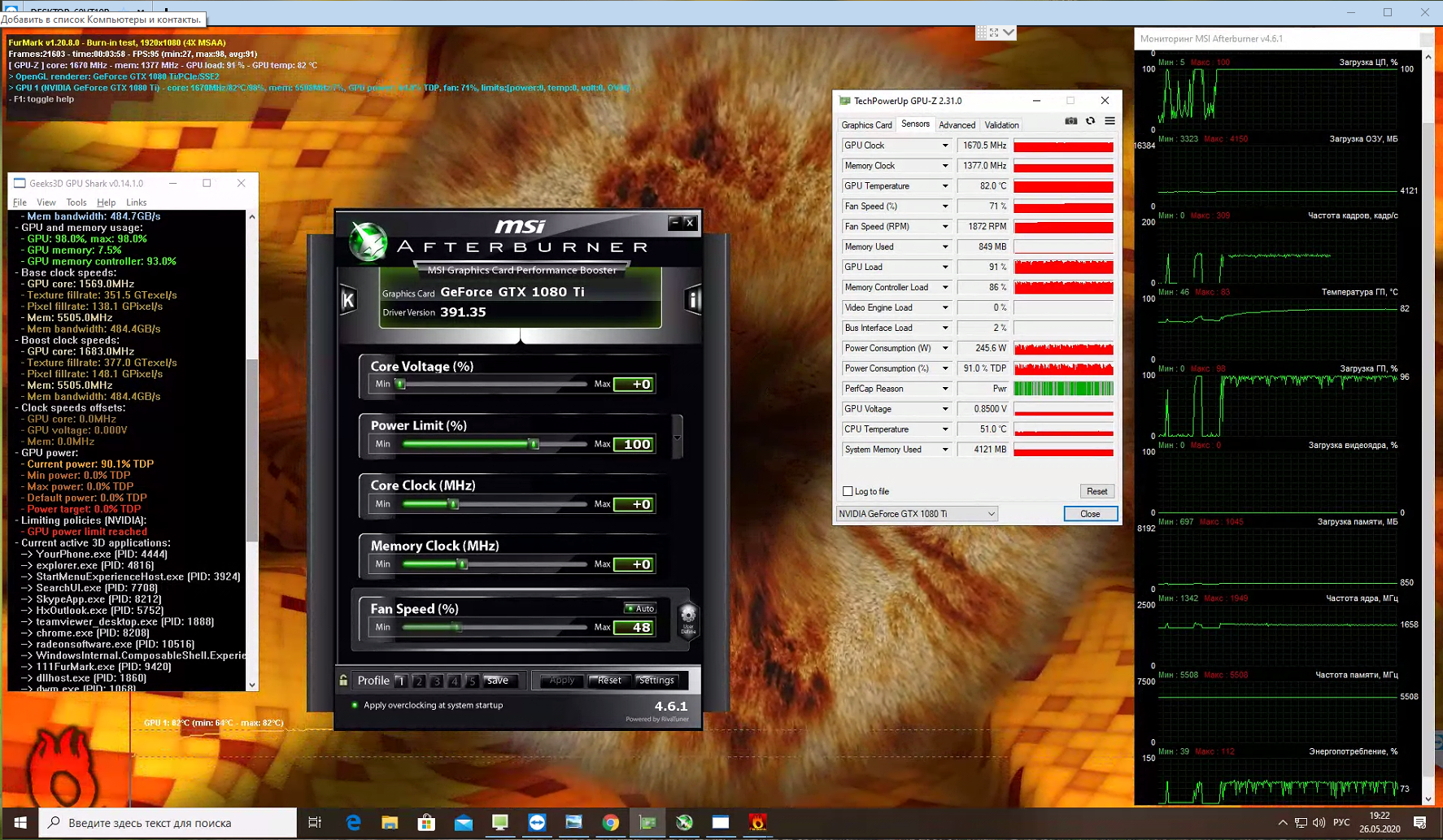Click the Fan Speed slider handle
The image size is (1443, 840).
click(x=458, y=627)
